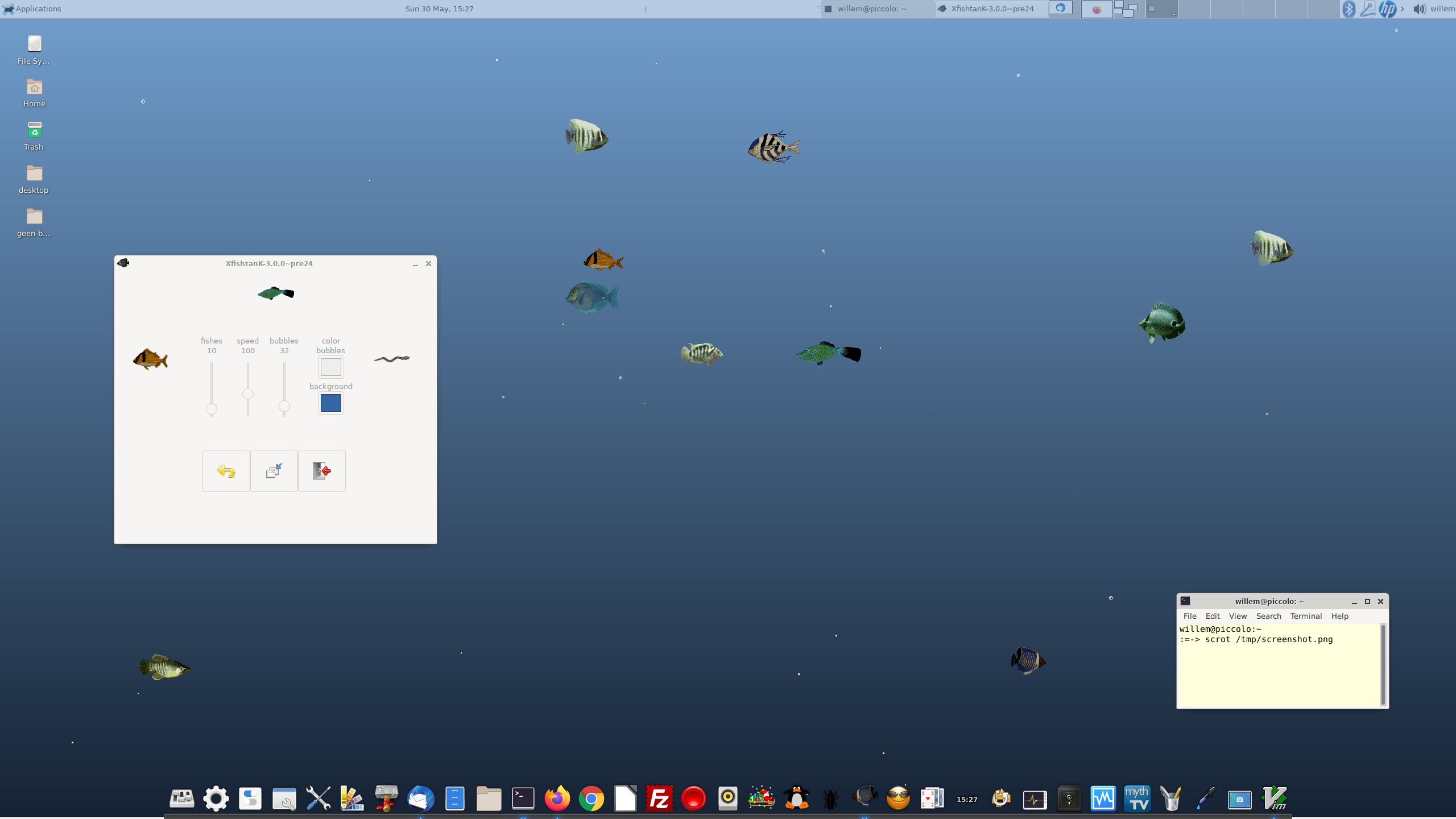This screenshot has width=1456, height=819.
Task: Click the yellow undo arrow button
Action: coord(226,471)
